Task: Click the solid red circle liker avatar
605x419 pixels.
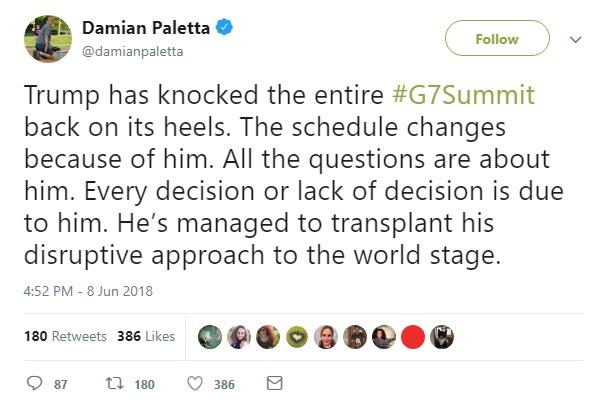Action: click(x=412, y=337)
